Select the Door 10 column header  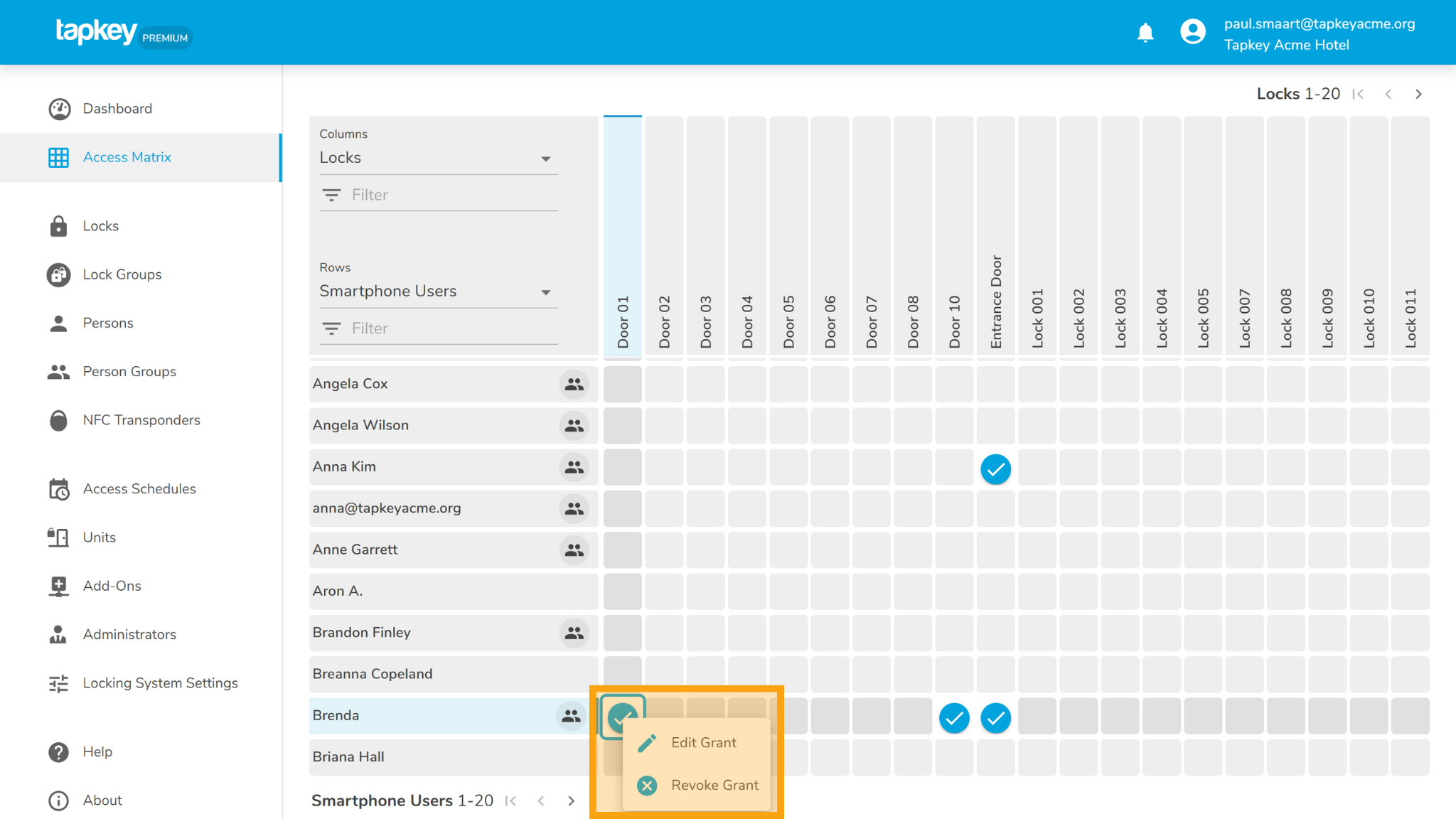point(954,236)
